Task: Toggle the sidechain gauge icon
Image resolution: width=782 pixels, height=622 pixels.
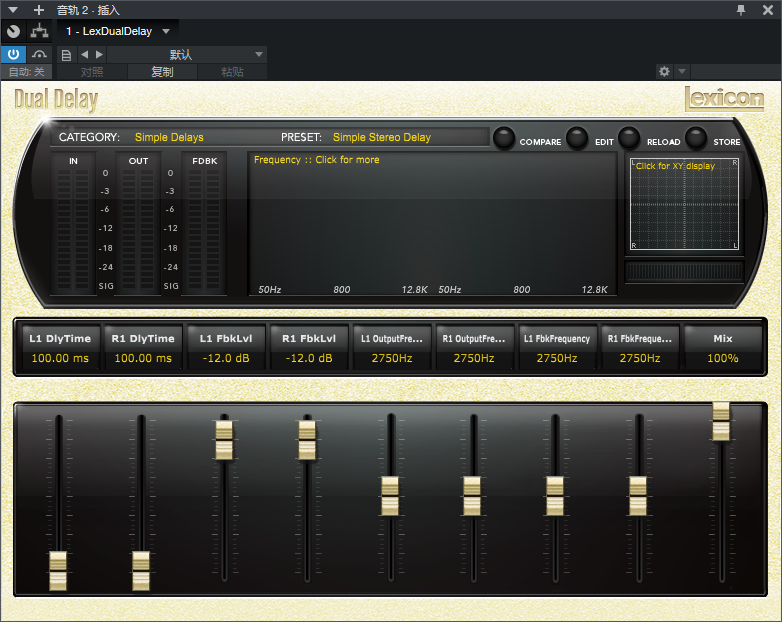Action: tap(39, 54)
